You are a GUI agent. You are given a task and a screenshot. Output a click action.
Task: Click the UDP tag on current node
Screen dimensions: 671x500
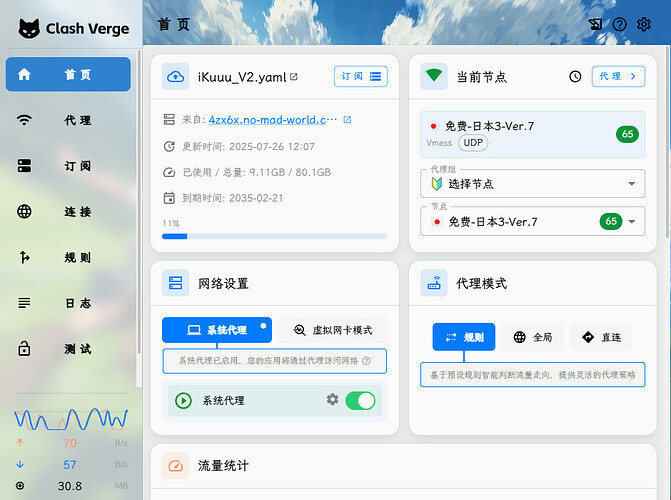[x=473, y=143]
